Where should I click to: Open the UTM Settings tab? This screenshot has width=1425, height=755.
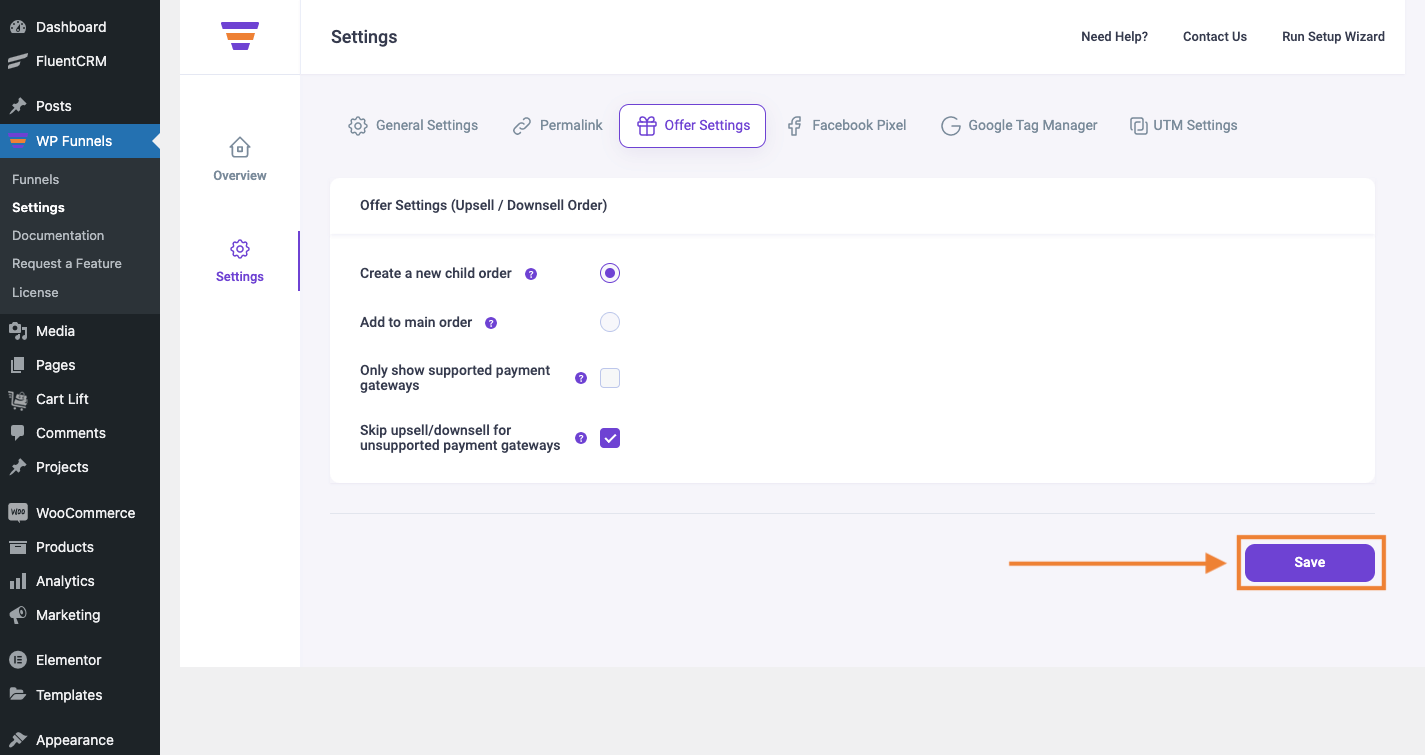click(1183, 126)
